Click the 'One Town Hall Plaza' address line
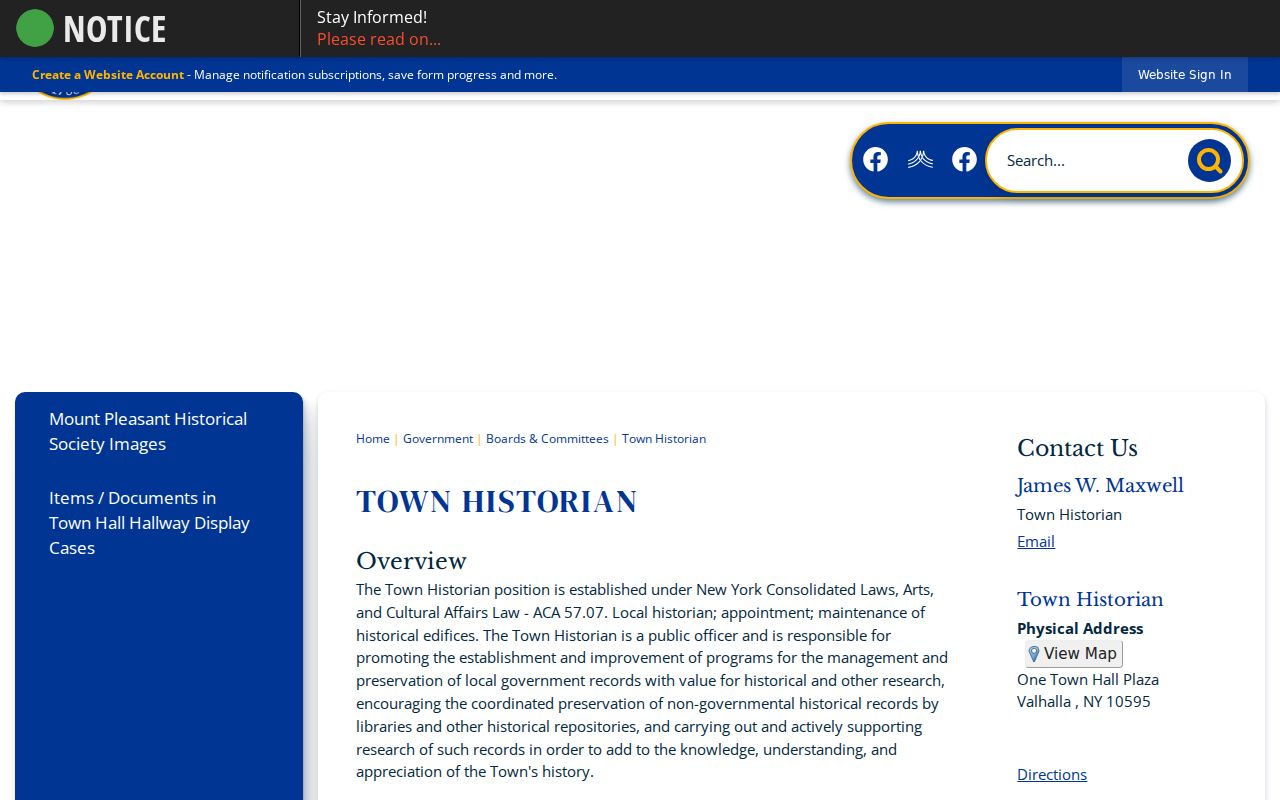 1088,679
